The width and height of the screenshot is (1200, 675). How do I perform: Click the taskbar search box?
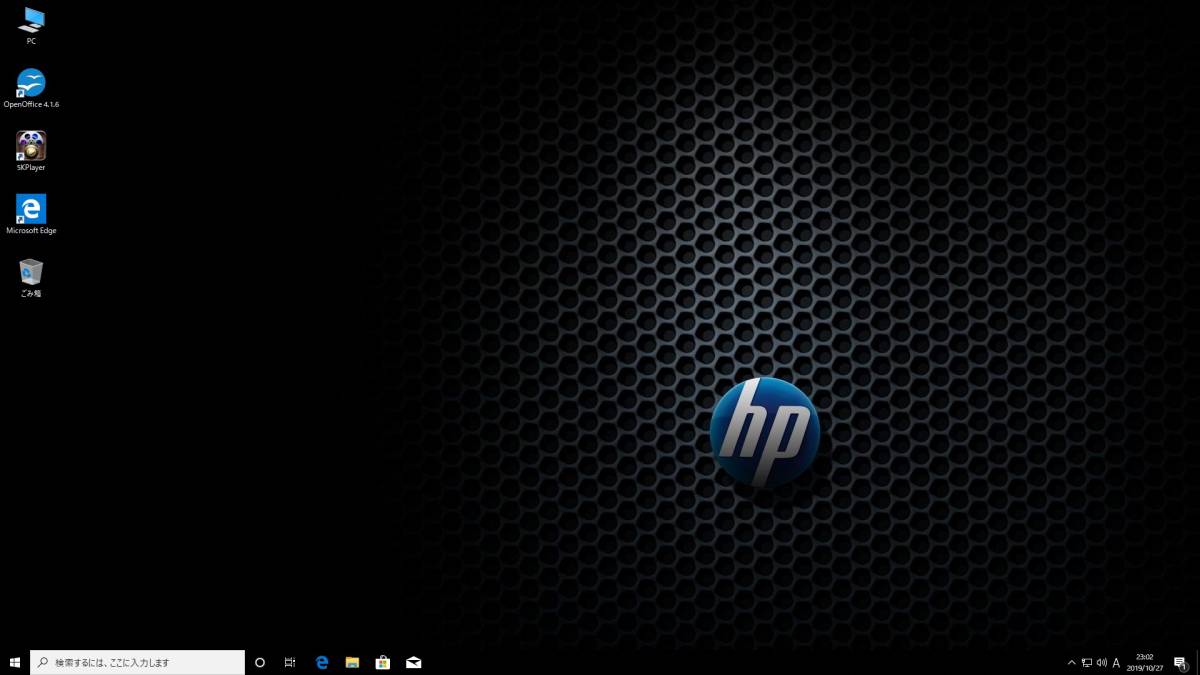point(137,662)
